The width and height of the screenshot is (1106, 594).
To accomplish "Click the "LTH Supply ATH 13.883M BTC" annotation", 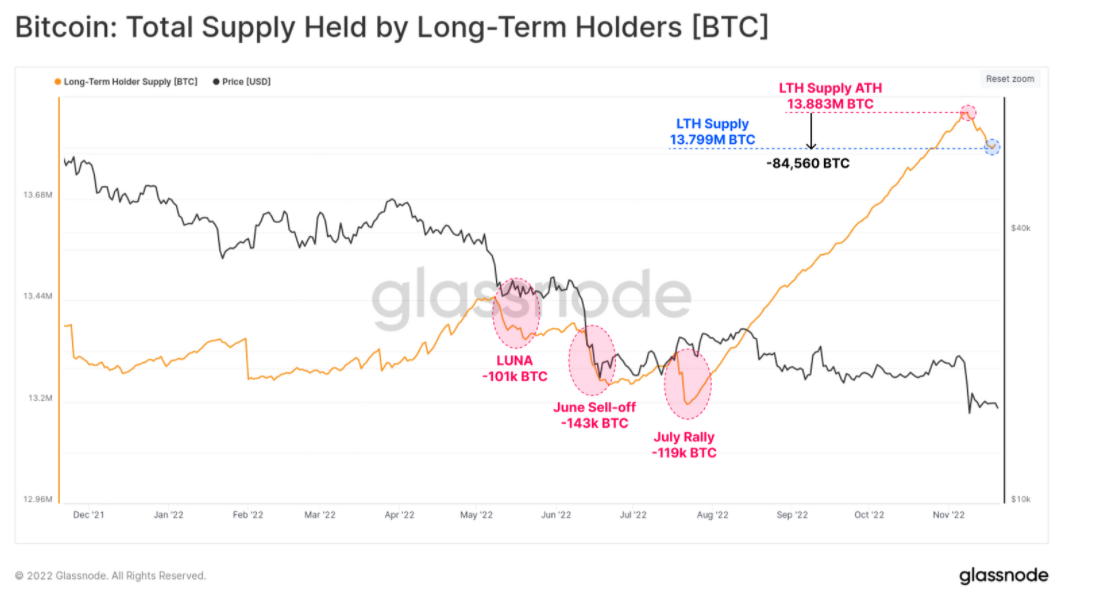I will coord(830,95).
